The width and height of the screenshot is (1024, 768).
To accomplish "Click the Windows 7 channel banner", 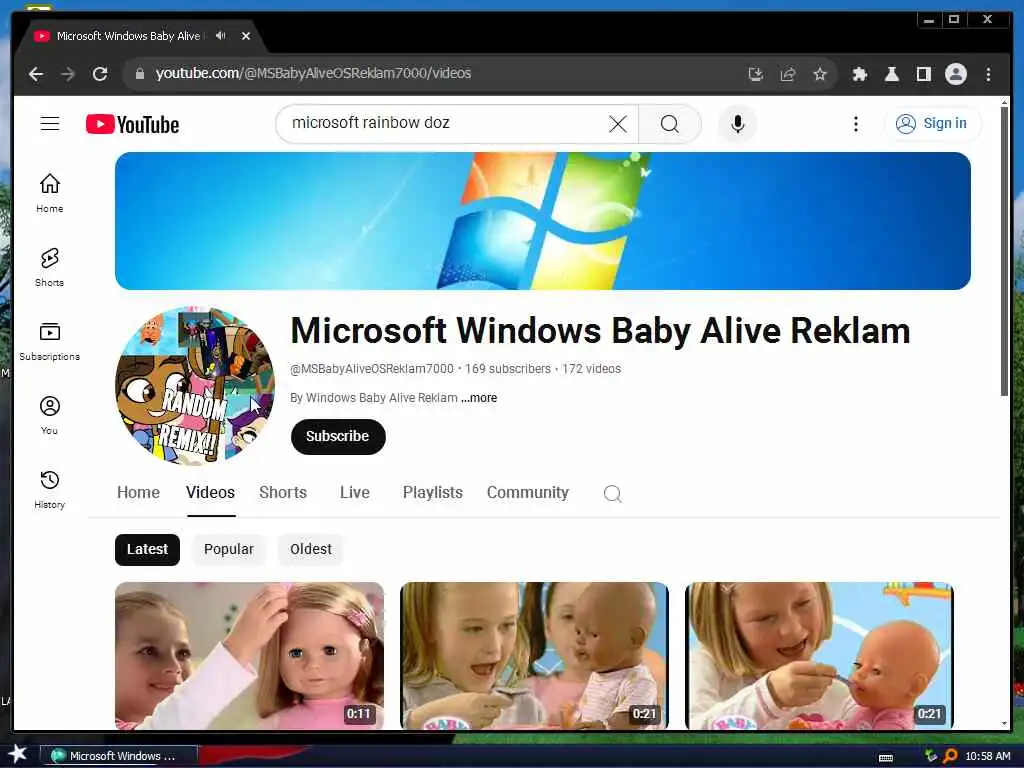I will tap(543, 221).
